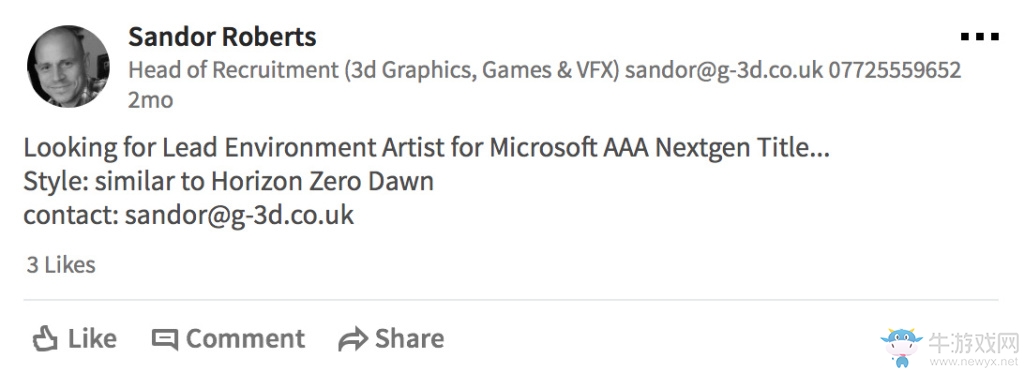This screenshot has width=1024, height=373.
Task: Click the Comment speech bubble icon
Action: coord(165,340)
